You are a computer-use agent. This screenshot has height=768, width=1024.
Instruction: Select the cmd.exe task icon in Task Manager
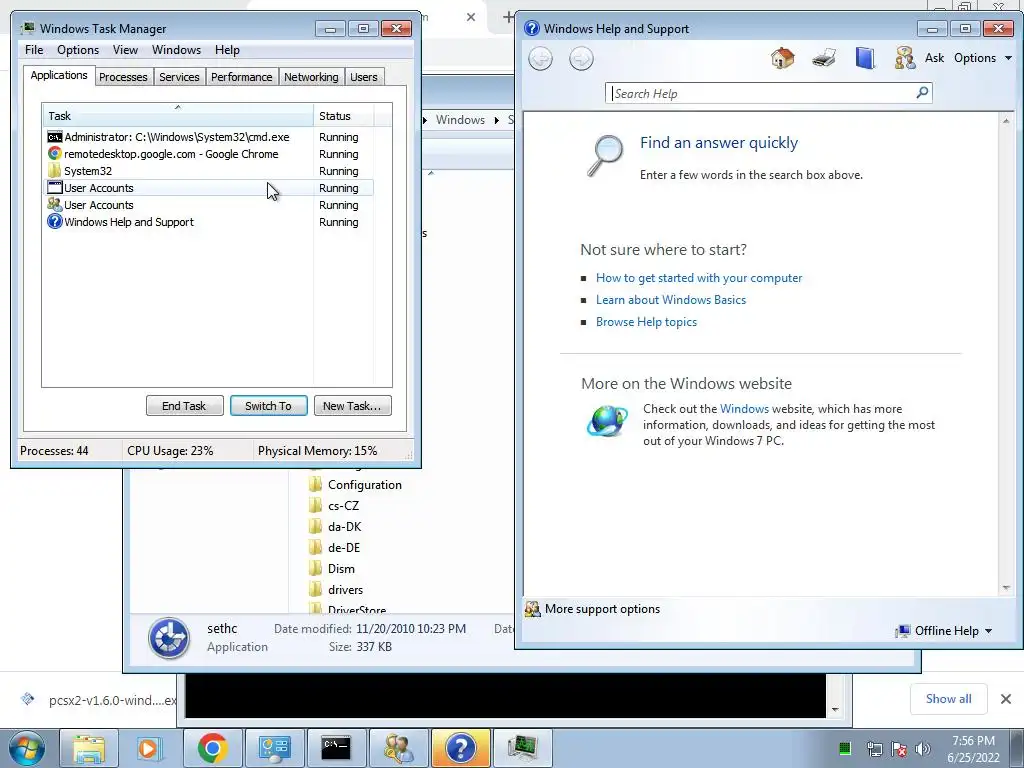(x=55, y=137)
